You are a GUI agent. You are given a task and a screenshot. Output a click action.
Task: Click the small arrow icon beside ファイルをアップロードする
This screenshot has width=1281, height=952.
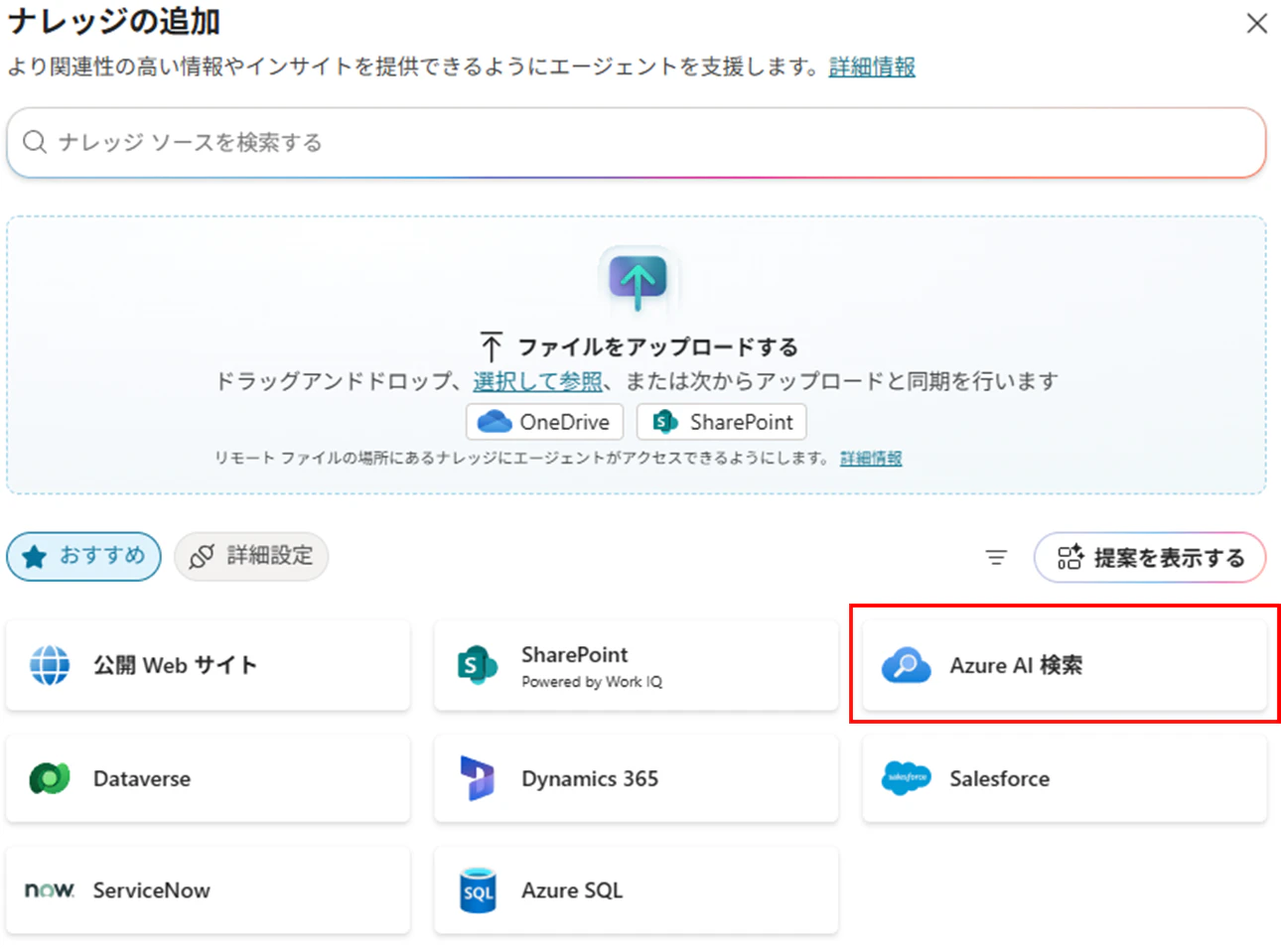pyautogui.click(x=491, y=346)
